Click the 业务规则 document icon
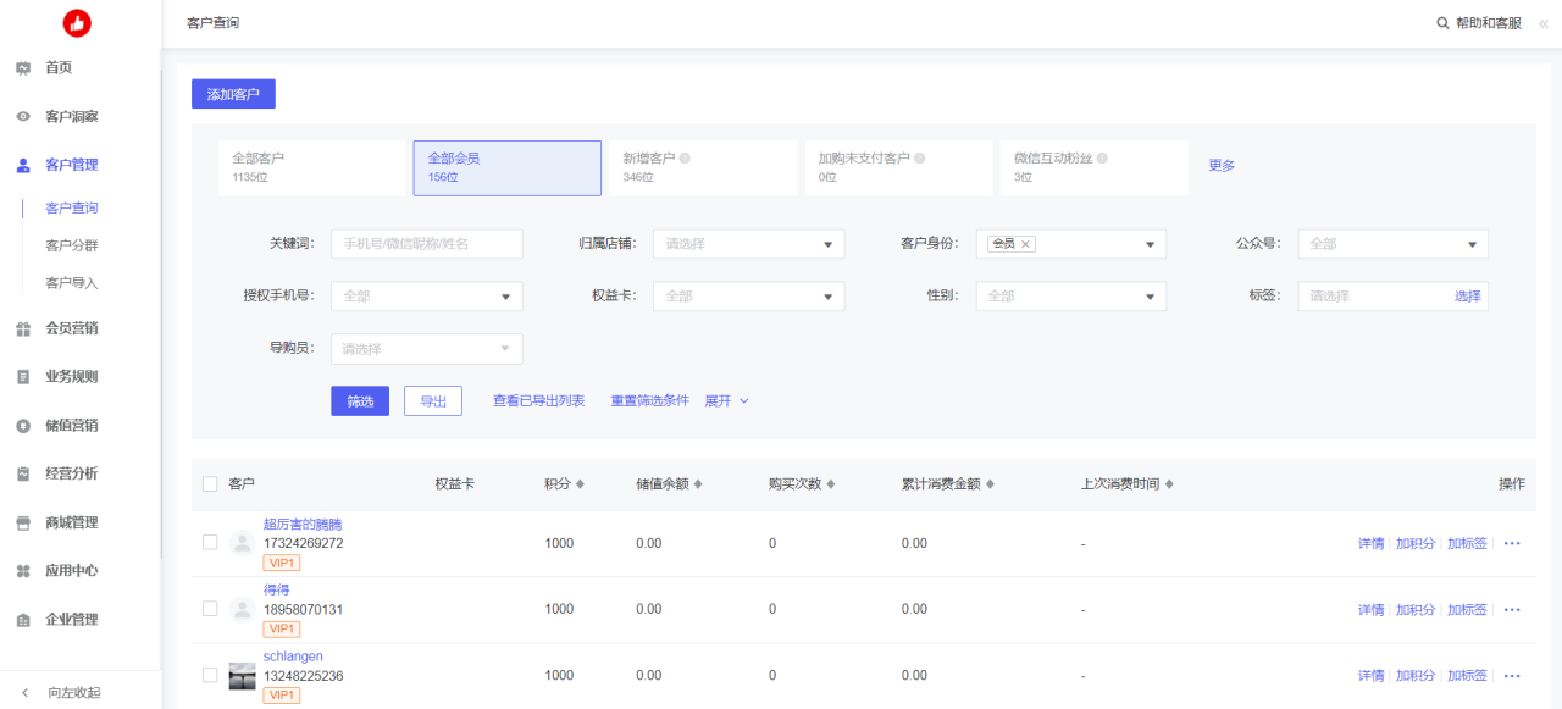Viewport: 1562px width, 709px height. [x=24, y=377]
